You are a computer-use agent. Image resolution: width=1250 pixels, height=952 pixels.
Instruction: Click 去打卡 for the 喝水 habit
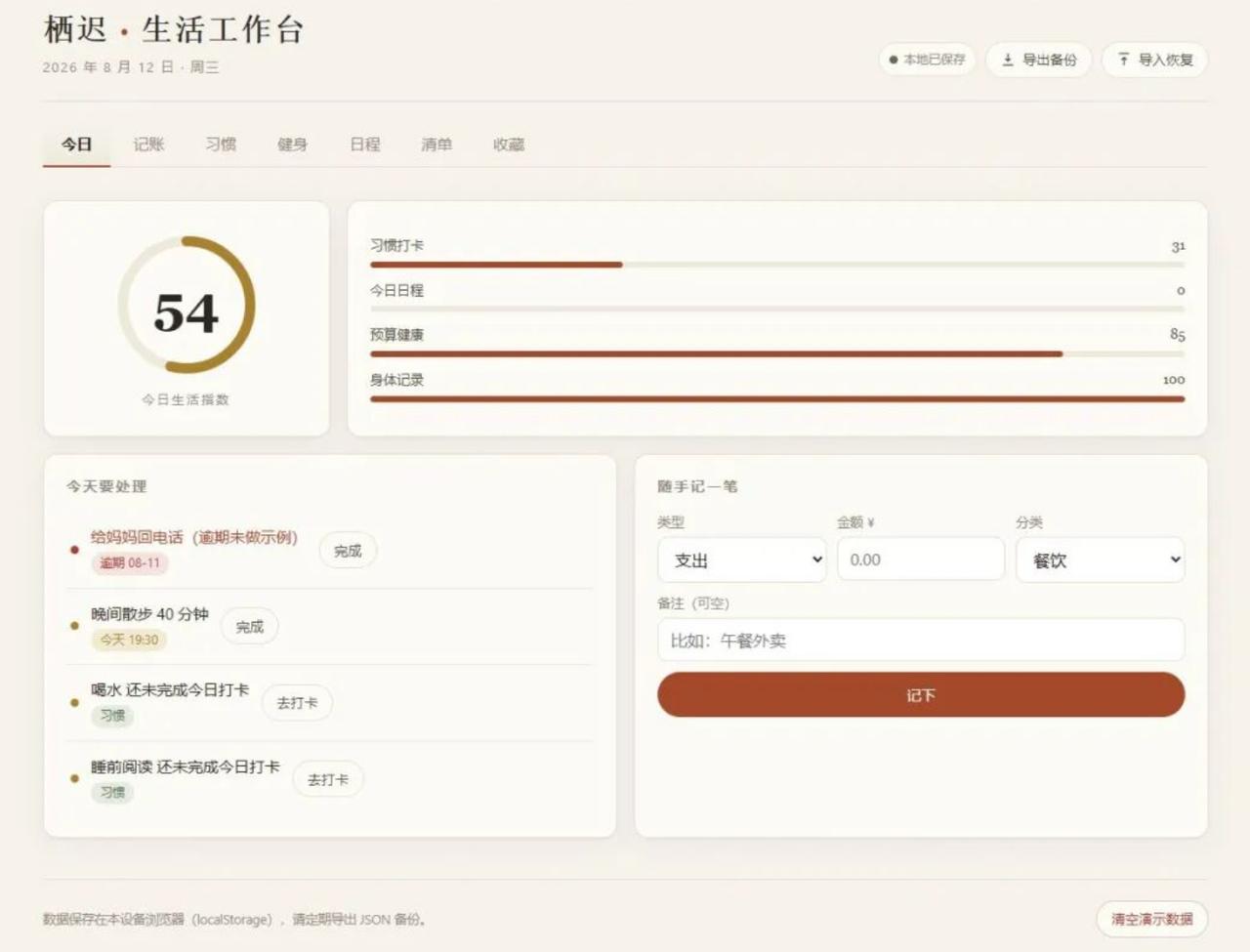(x=297, y=703)
